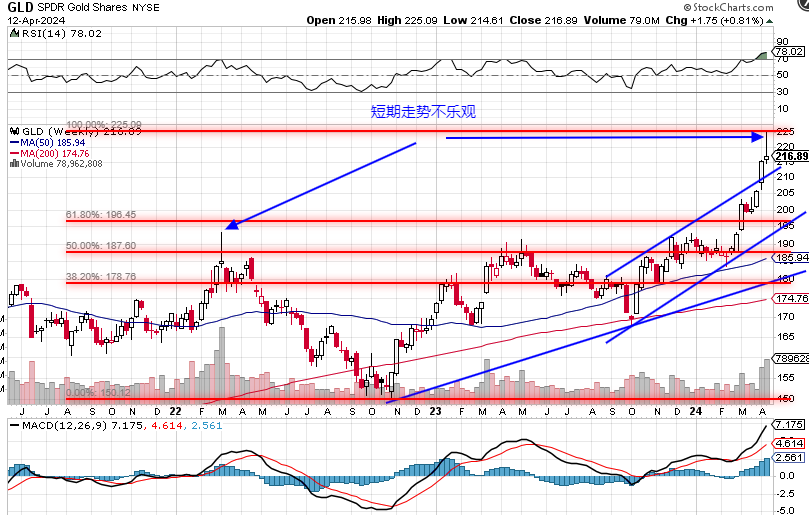Click the 38.20%: 178.76 Fibonacci label
The height and width of the screenshot is (515, 809).
(x=101, y=277)
